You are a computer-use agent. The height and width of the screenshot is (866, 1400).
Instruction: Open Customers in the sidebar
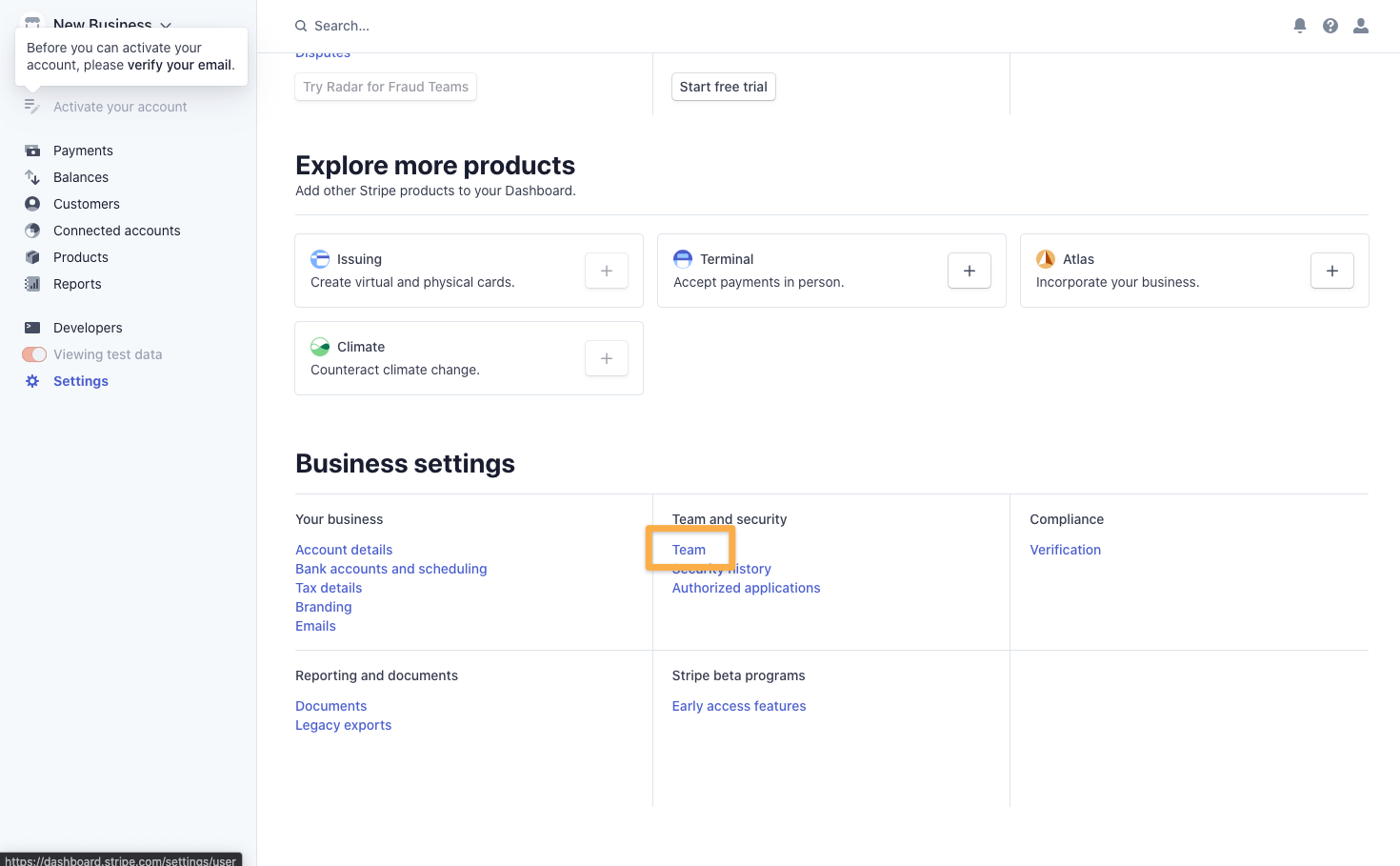point(87,204)
